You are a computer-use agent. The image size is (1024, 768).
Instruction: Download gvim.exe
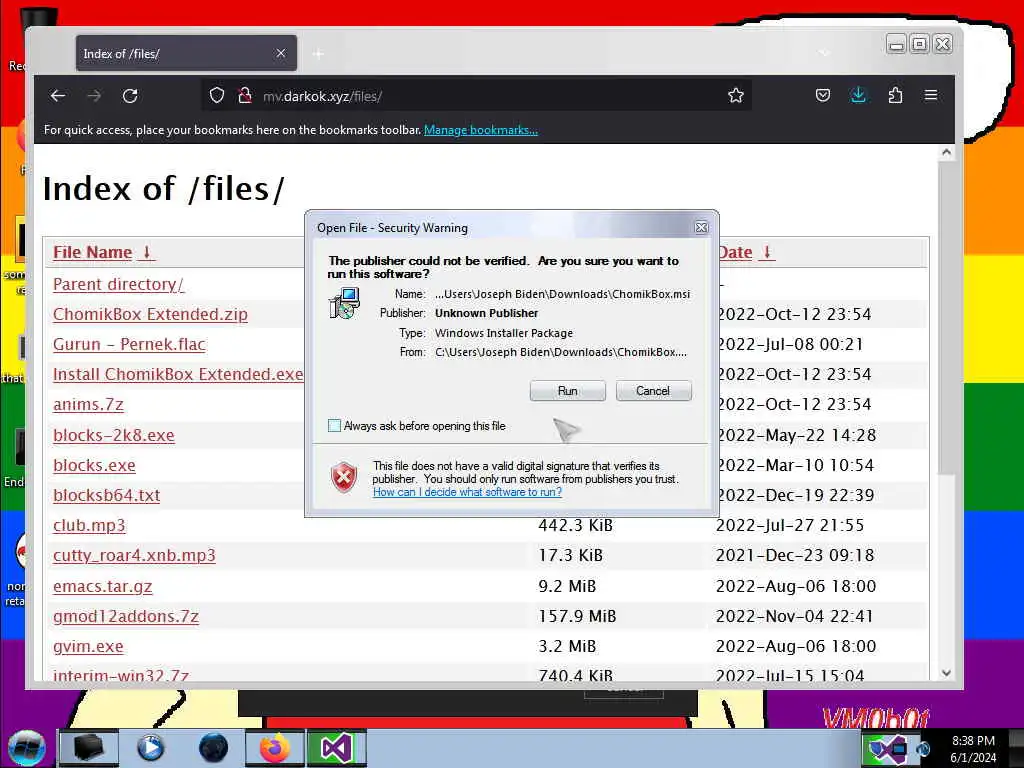[x=88, y=646]
